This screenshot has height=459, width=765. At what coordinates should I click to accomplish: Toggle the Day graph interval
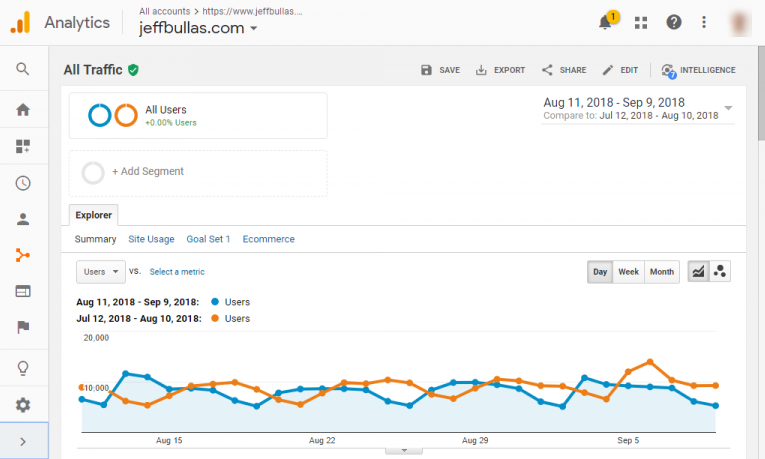coord(600,272)
